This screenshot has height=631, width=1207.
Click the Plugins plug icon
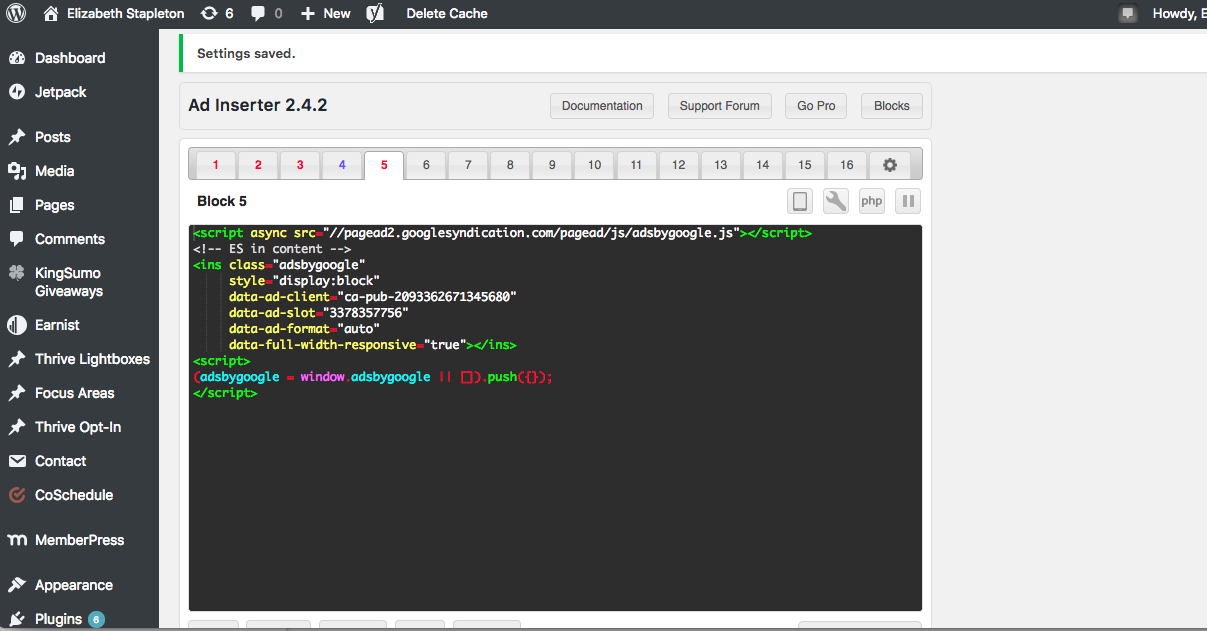coord(17,619)
